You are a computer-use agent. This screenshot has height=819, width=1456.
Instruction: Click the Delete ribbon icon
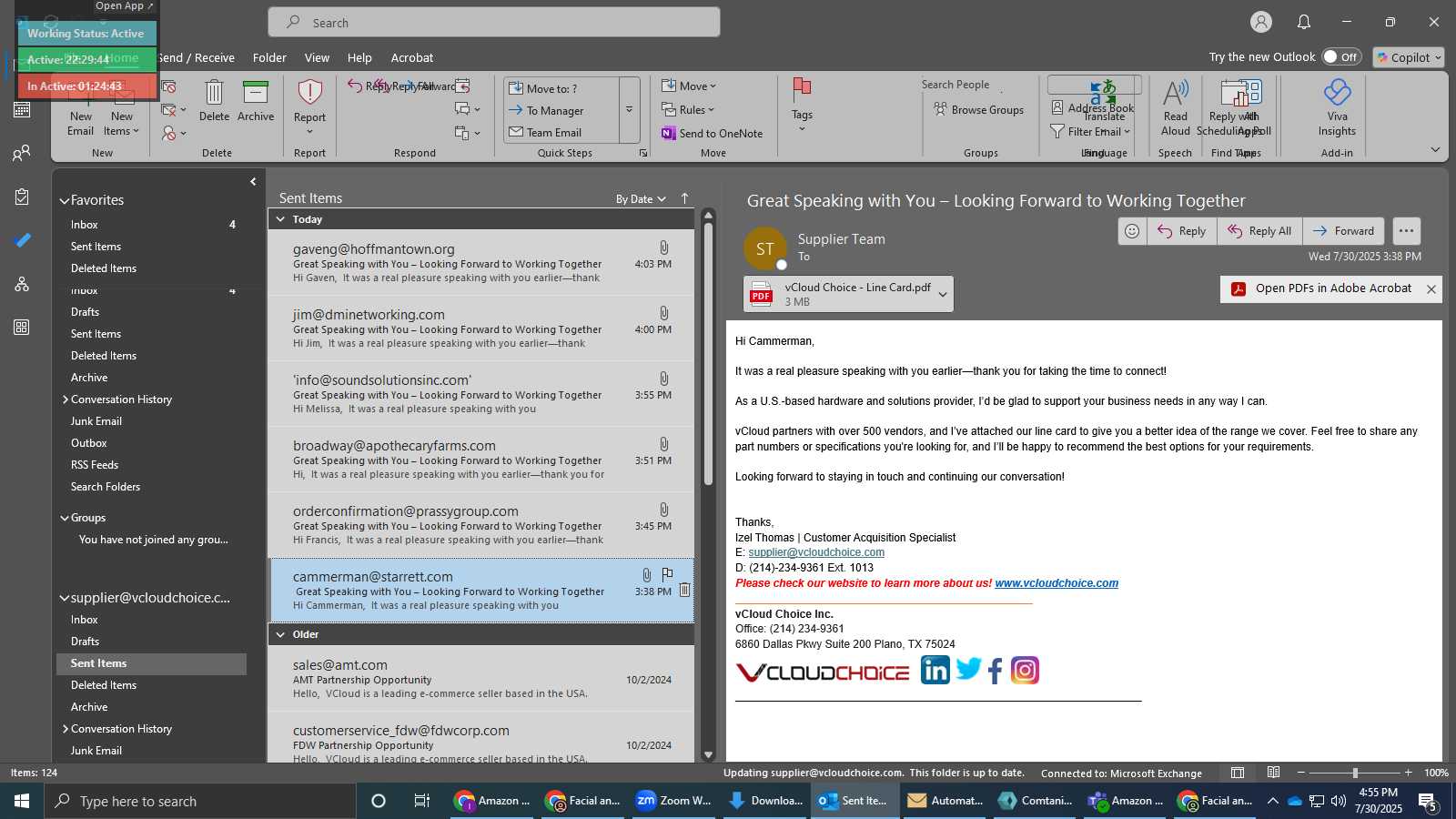(214, 100)
